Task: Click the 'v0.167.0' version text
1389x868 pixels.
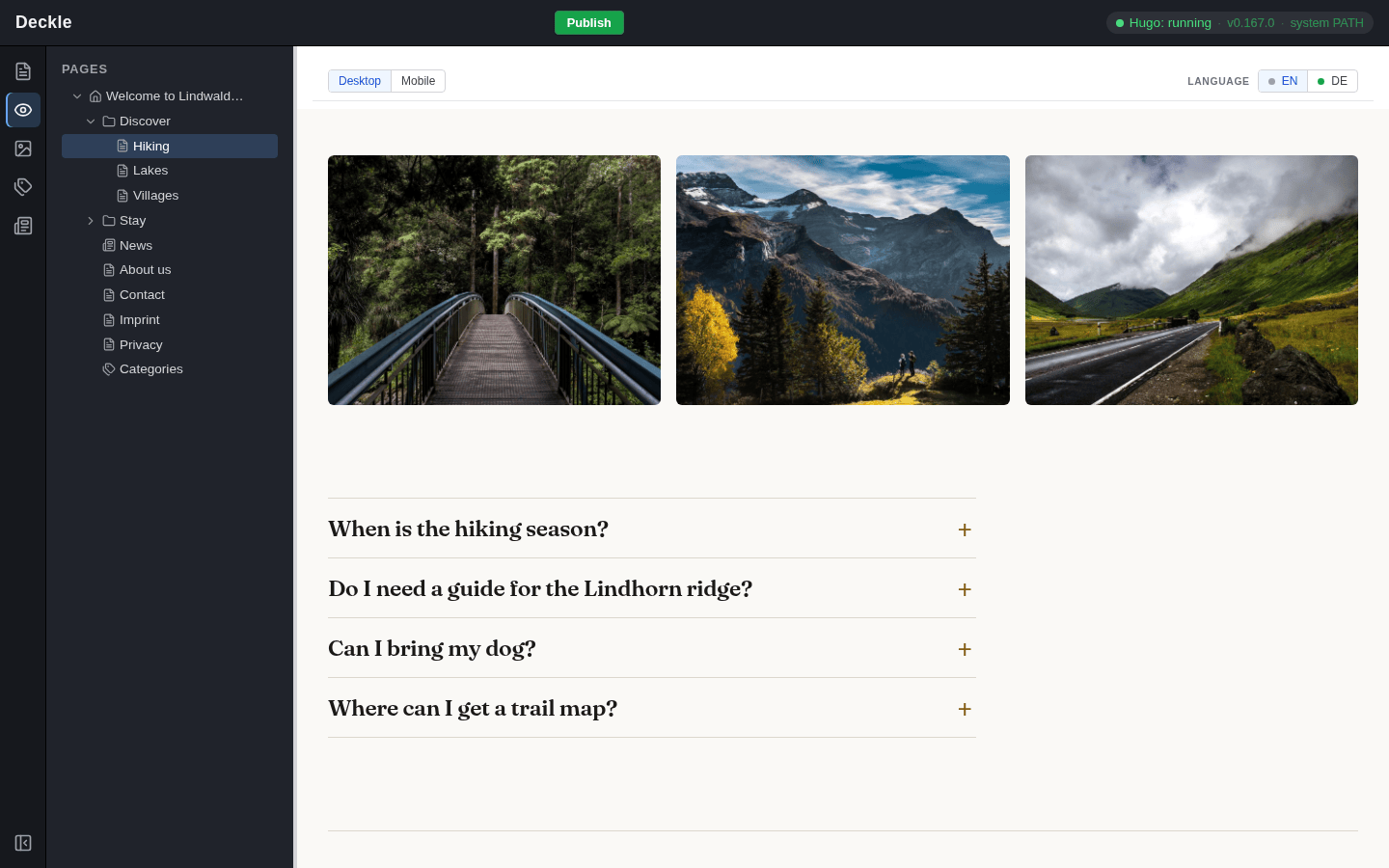Action: 1250,23
